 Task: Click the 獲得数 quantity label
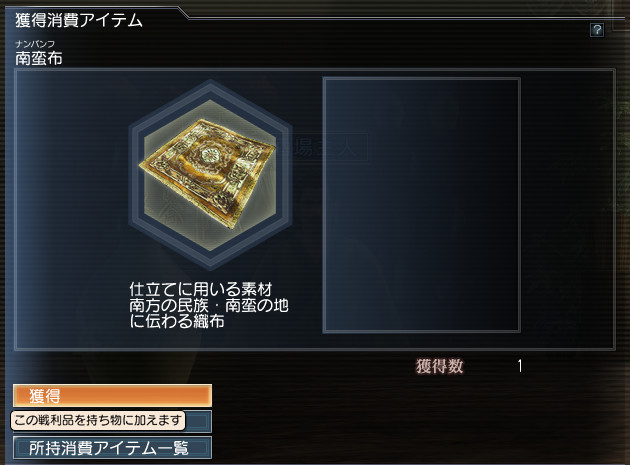440,366
